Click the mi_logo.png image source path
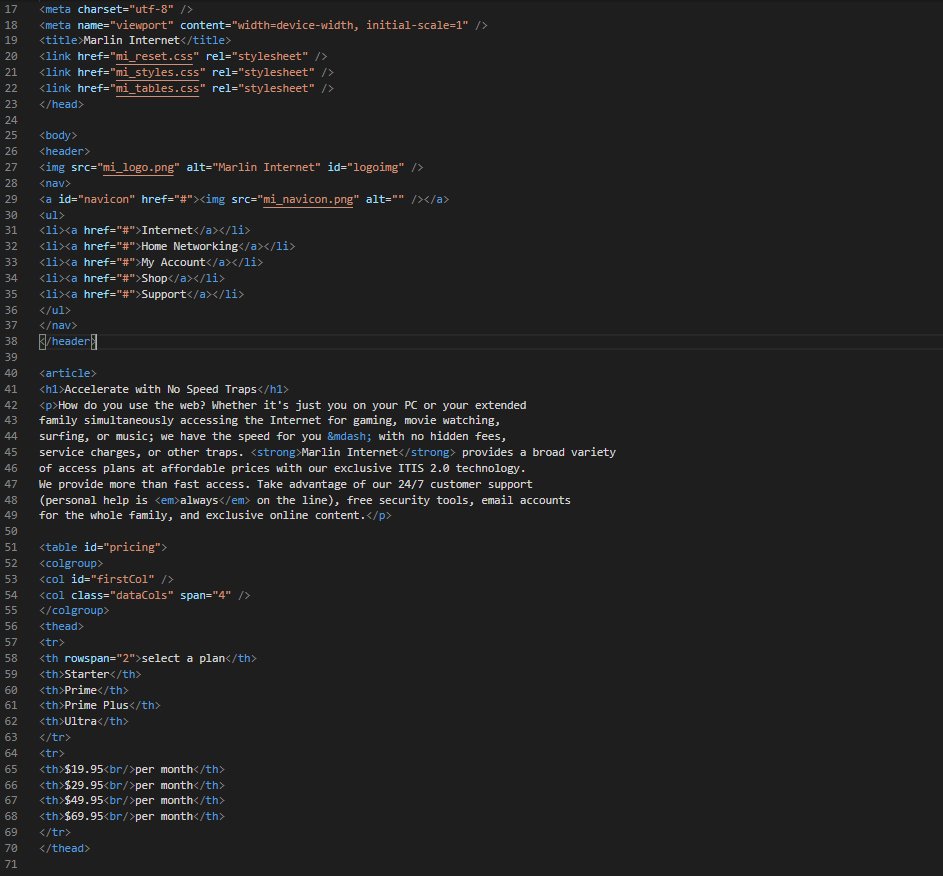Image resolution: width=943 pixels, height=876 pixels. click(139, 167)
